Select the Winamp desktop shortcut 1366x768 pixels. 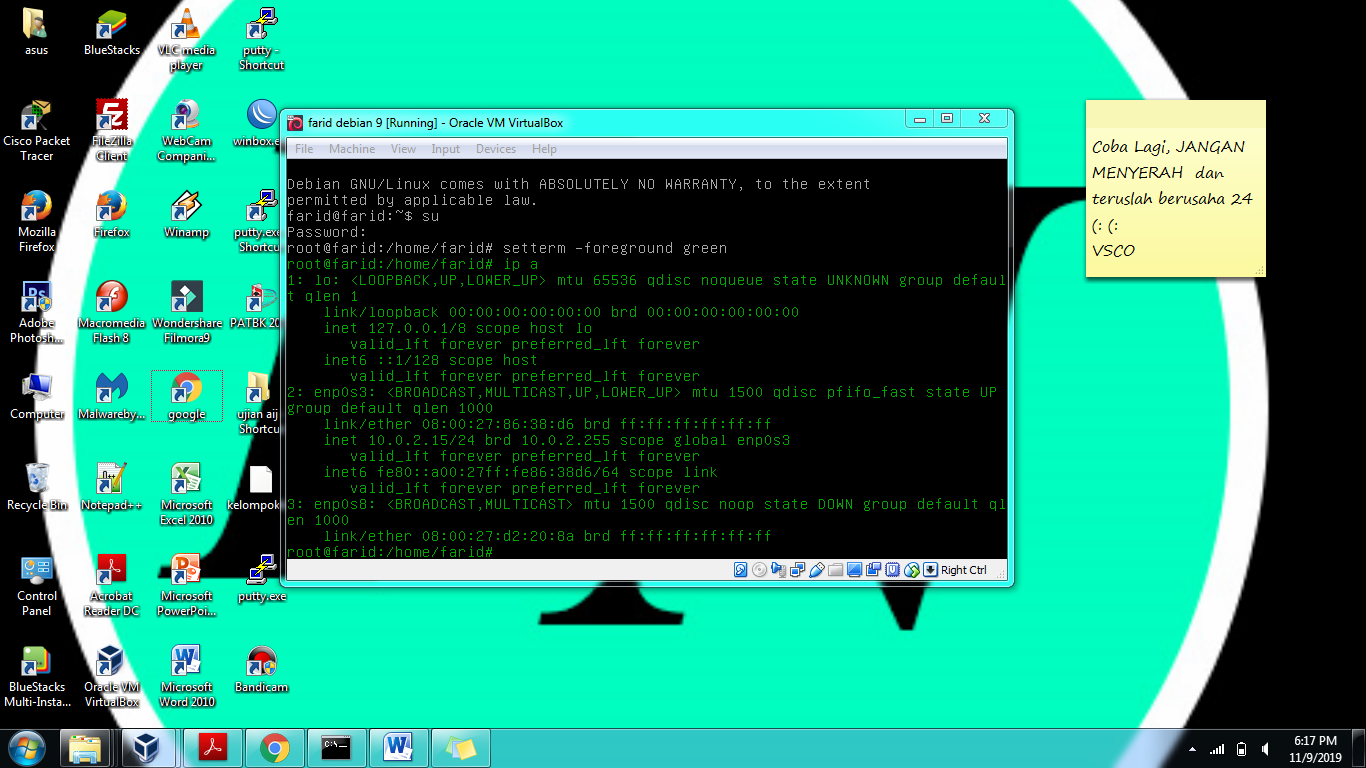tap(186, 214)
